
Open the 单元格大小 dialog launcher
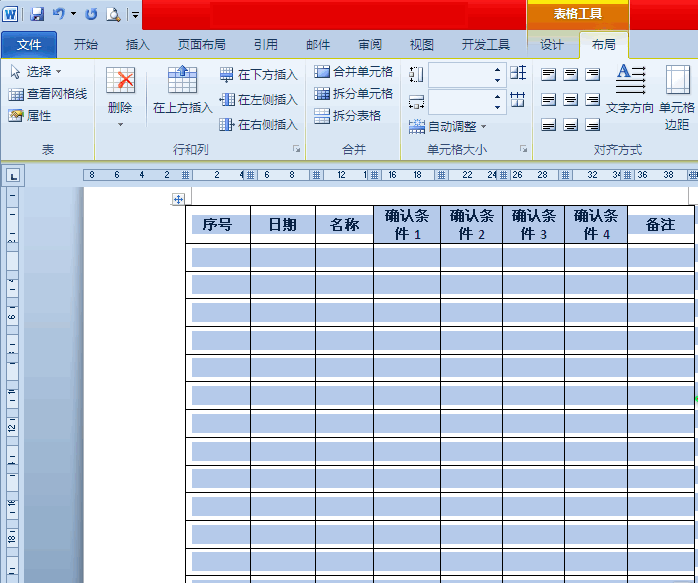pyautogui.click(x=524, y=149)
